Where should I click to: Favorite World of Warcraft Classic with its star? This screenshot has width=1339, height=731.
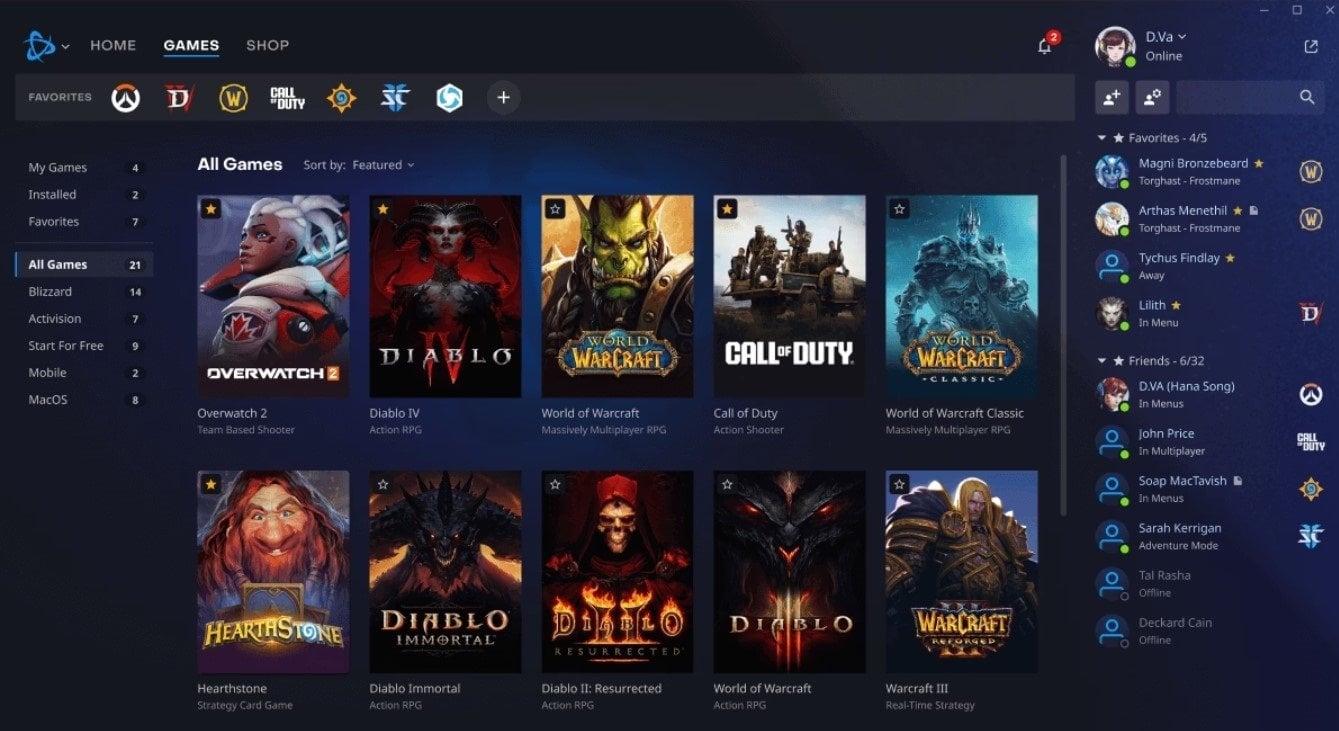[899, 209]
